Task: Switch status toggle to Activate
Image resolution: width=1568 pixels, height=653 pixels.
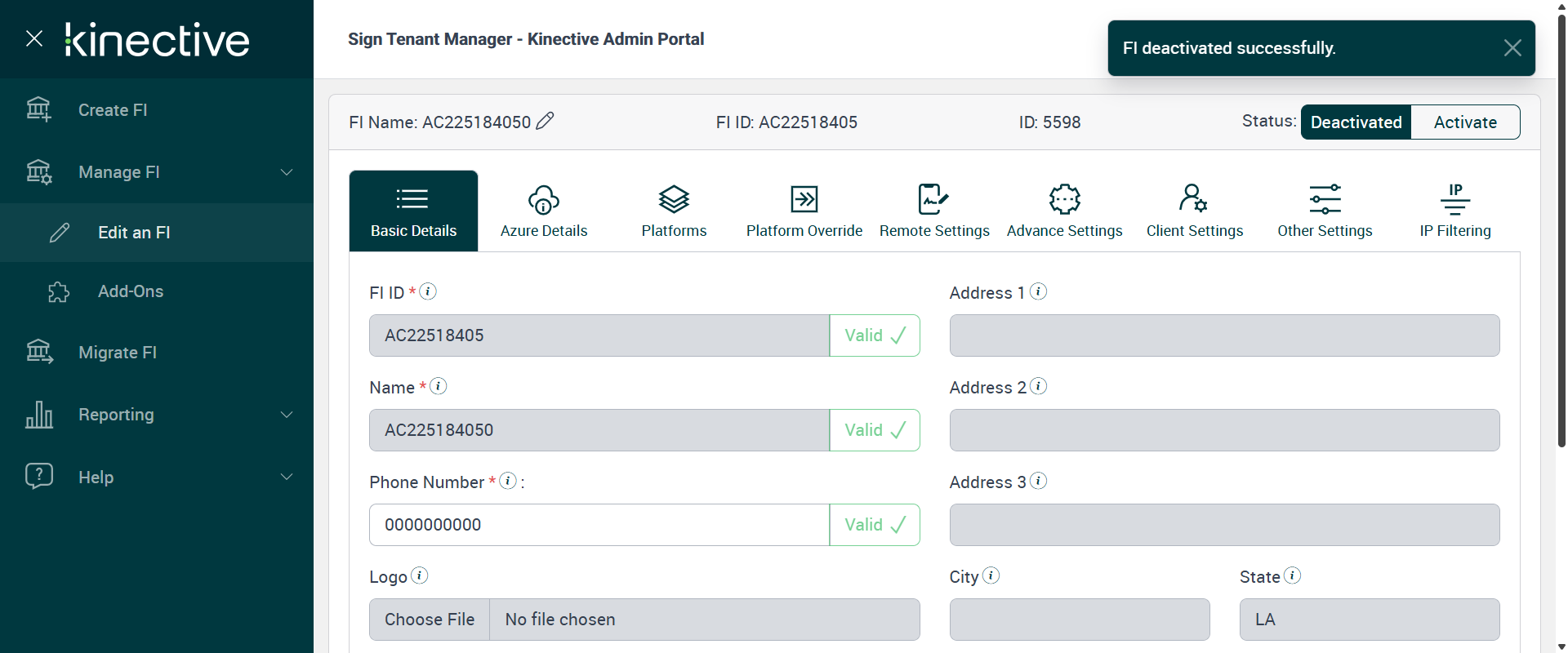Action: click(x=1465, y=122)
